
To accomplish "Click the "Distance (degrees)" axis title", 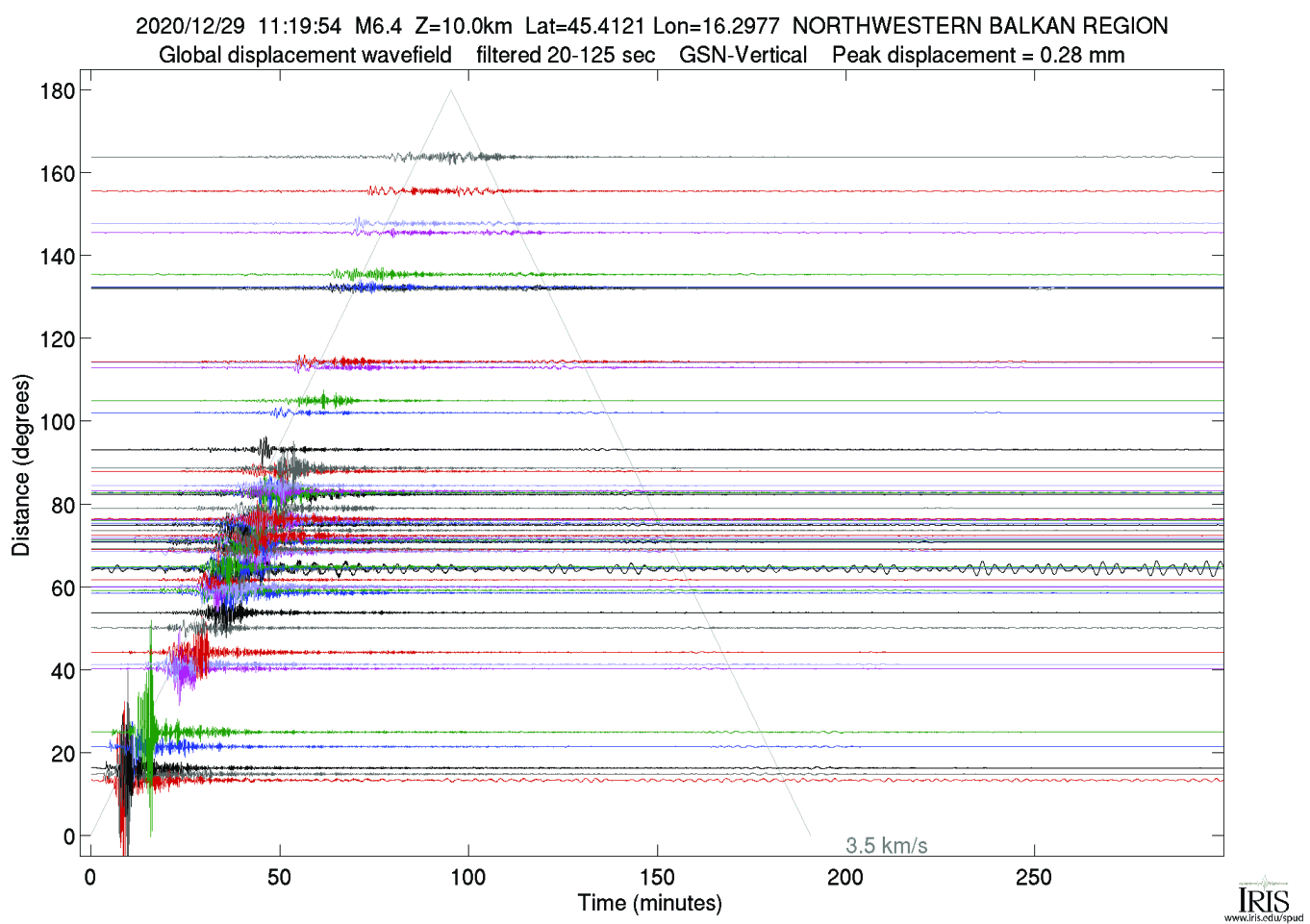I will click(x=21, y=465).
